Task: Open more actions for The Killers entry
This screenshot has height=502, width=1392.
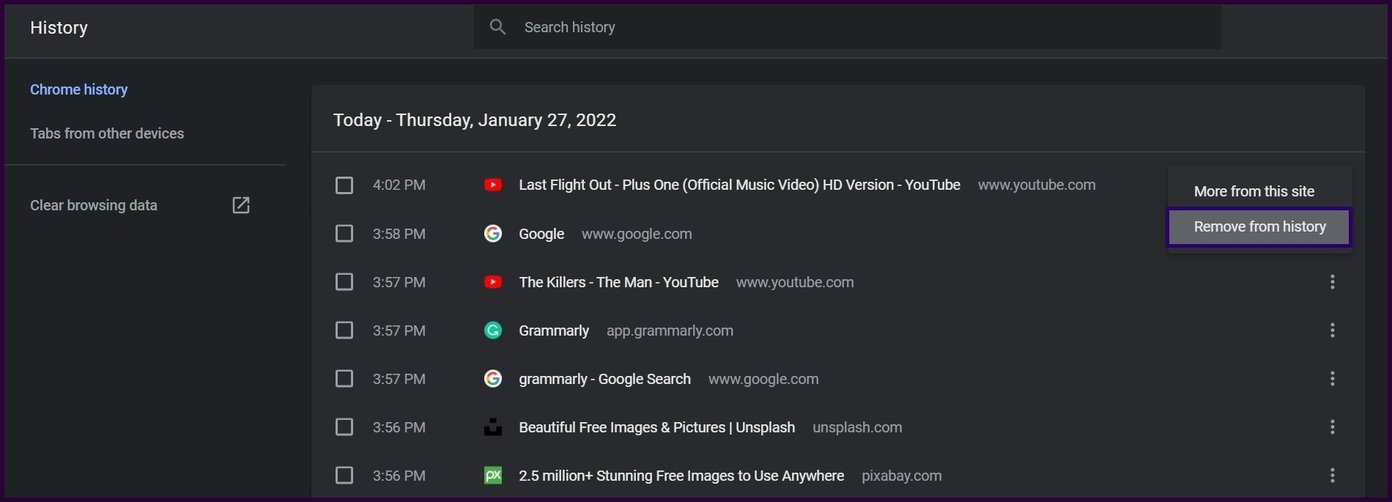Action: click(1332, 282)
